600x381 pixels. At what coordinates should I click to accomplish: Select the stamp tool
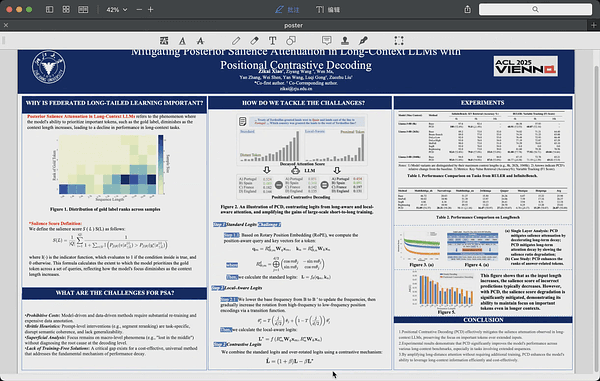pos(345,41)
